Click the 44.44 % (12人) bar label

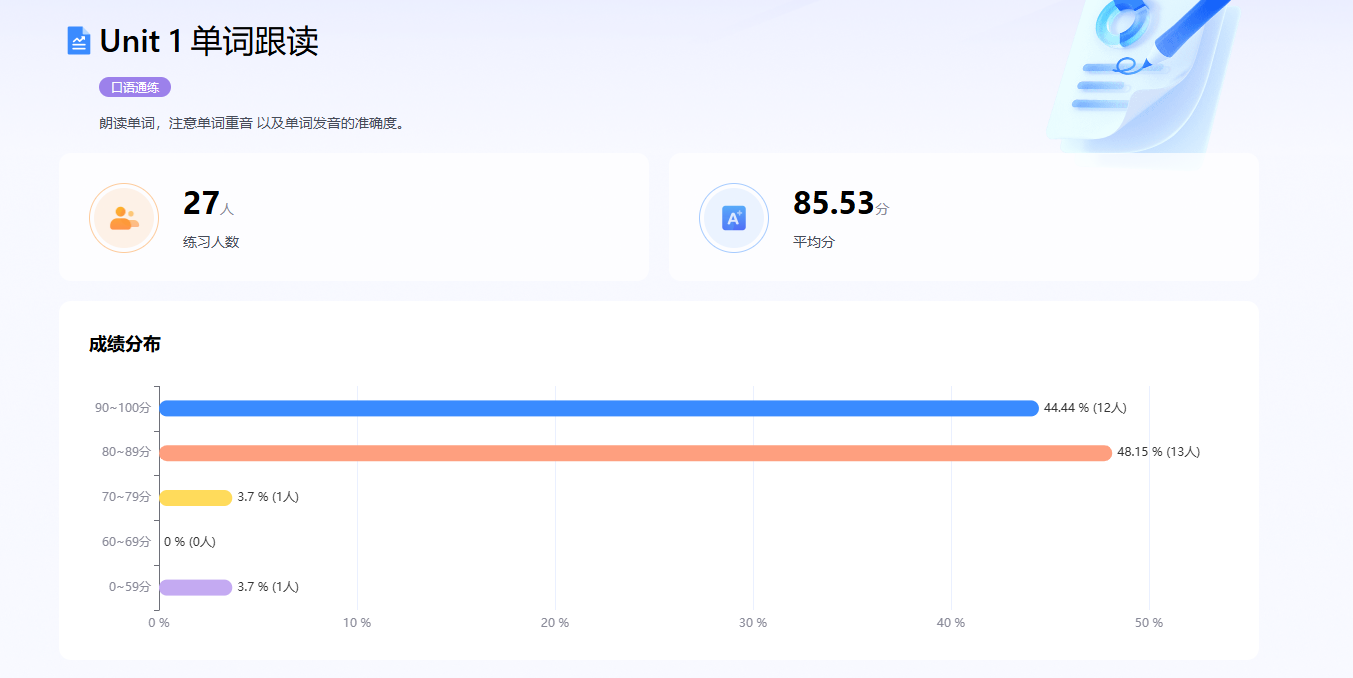click(1085, 408)
